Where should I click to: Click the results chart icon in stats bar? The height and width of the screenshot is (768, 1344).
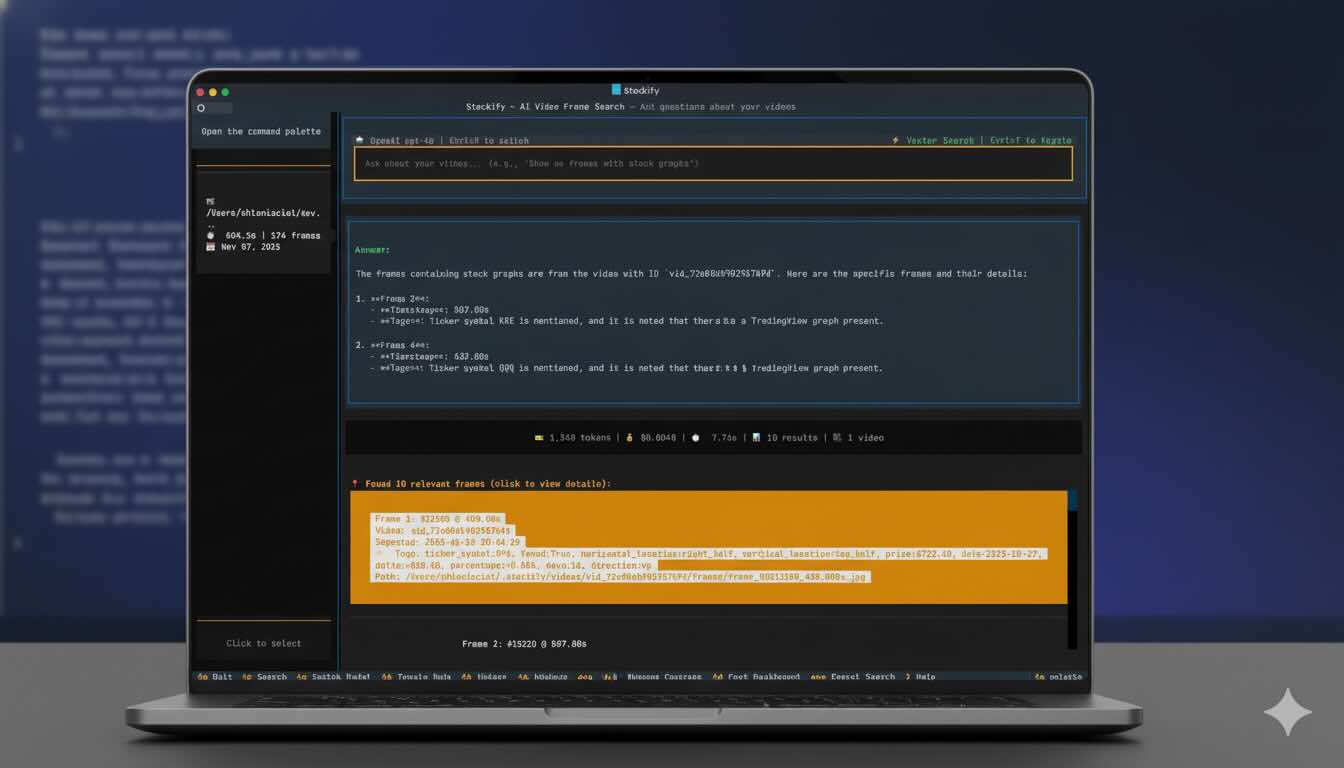(x=756, y=438)
